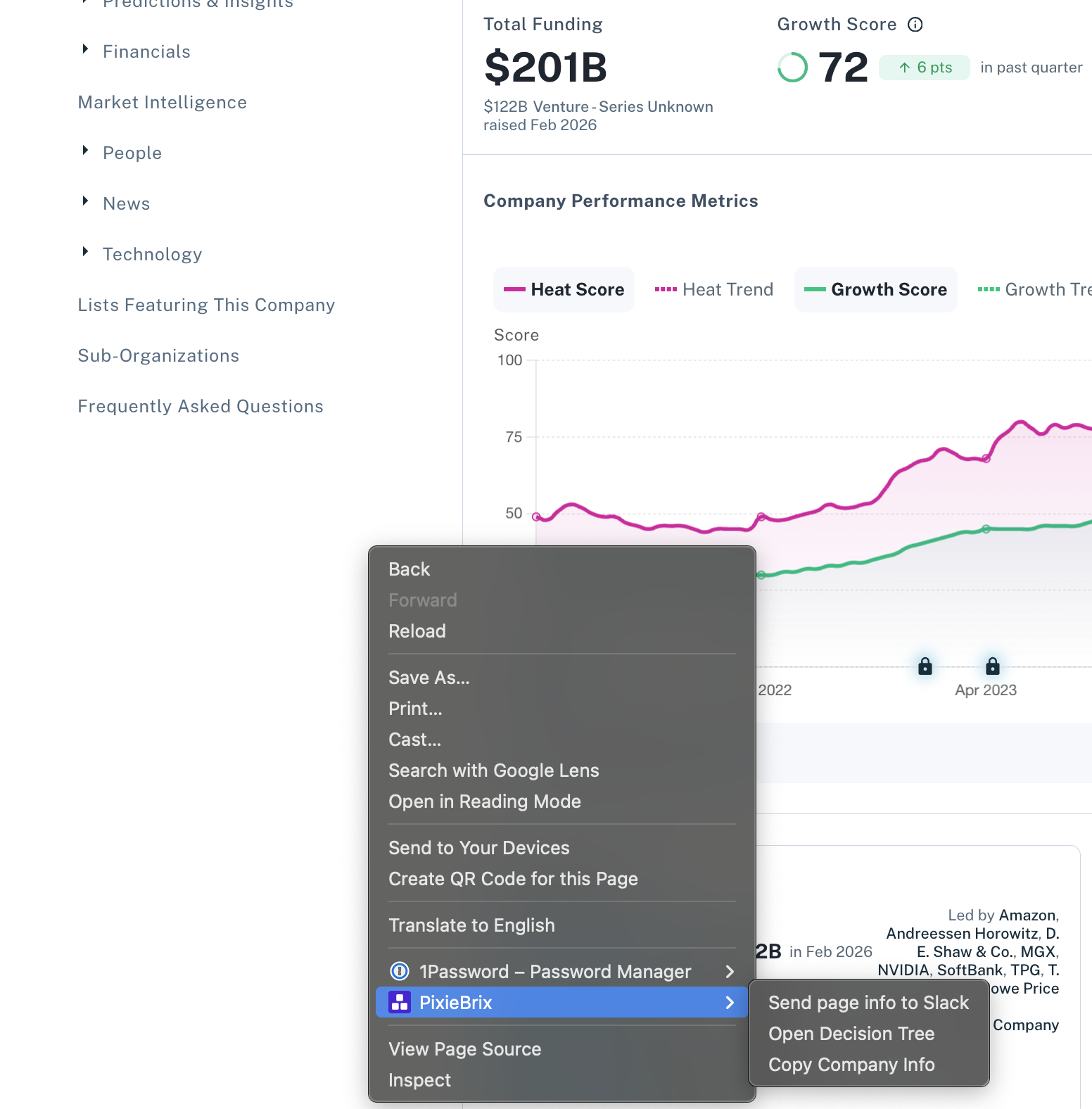
Task: Expand the Technology sidebar arrow
Action: (x=85, y=252)
